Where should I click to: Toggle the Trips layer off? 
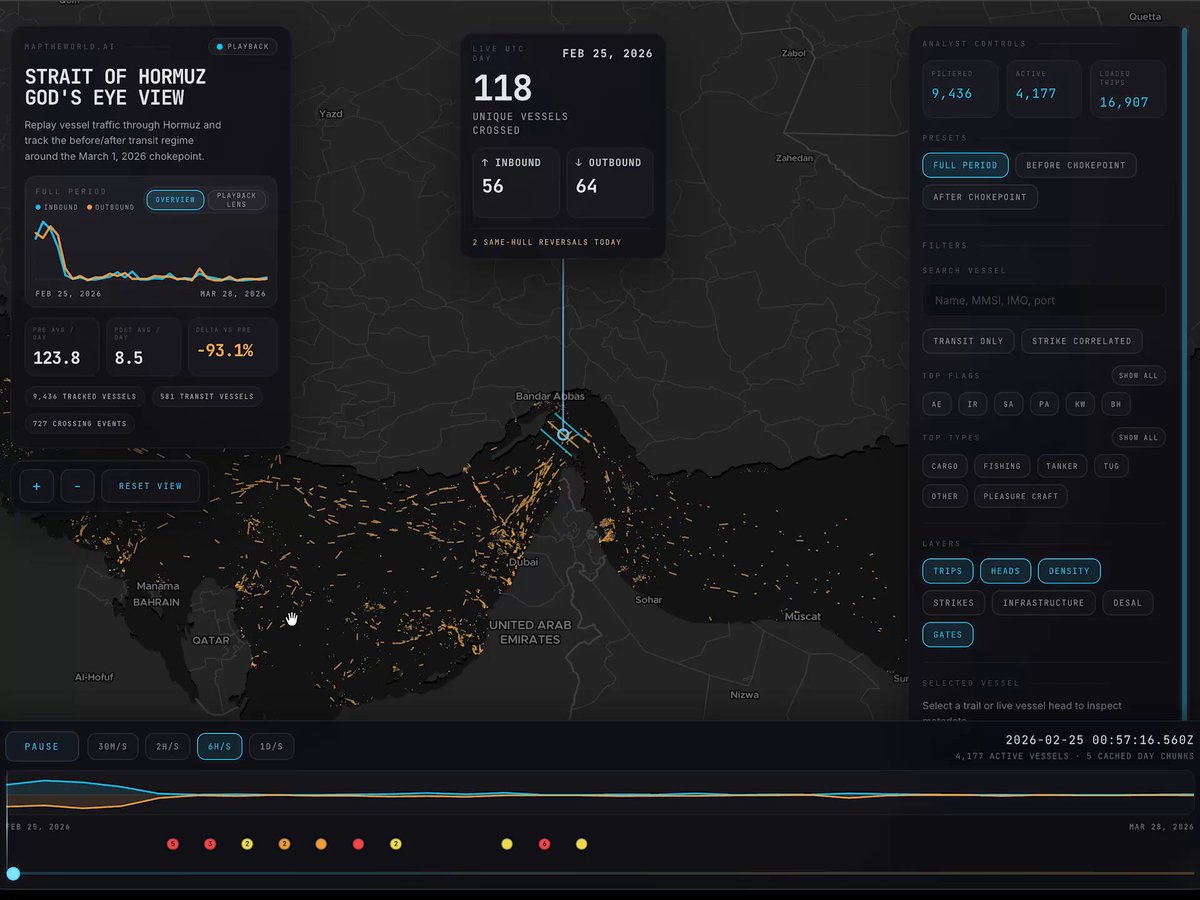[x=947, y=571]
